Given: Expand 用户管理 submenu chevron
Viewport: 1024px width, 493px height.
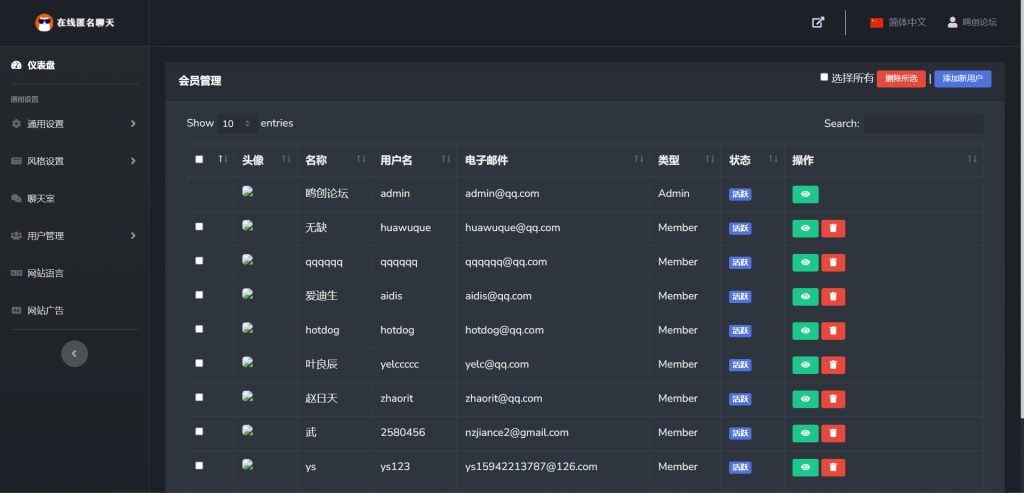Looking at the screenshot, I should click(133, 236).
